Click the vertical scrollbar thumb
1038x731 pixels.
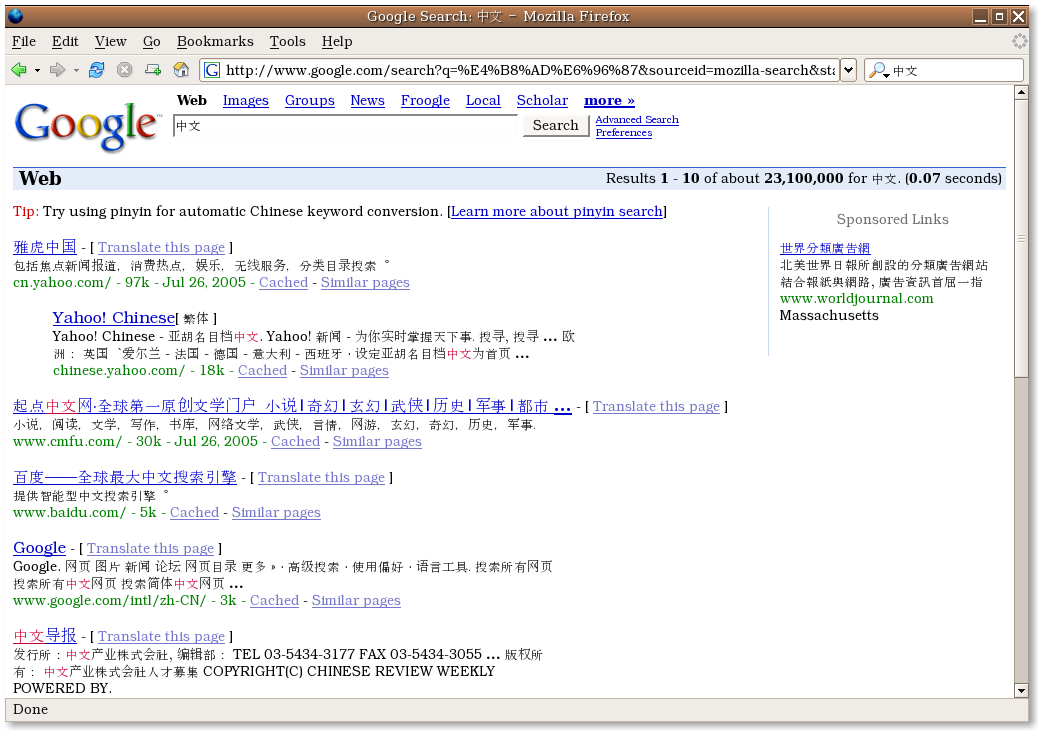pyautogui.click(x=1021, y=238)
